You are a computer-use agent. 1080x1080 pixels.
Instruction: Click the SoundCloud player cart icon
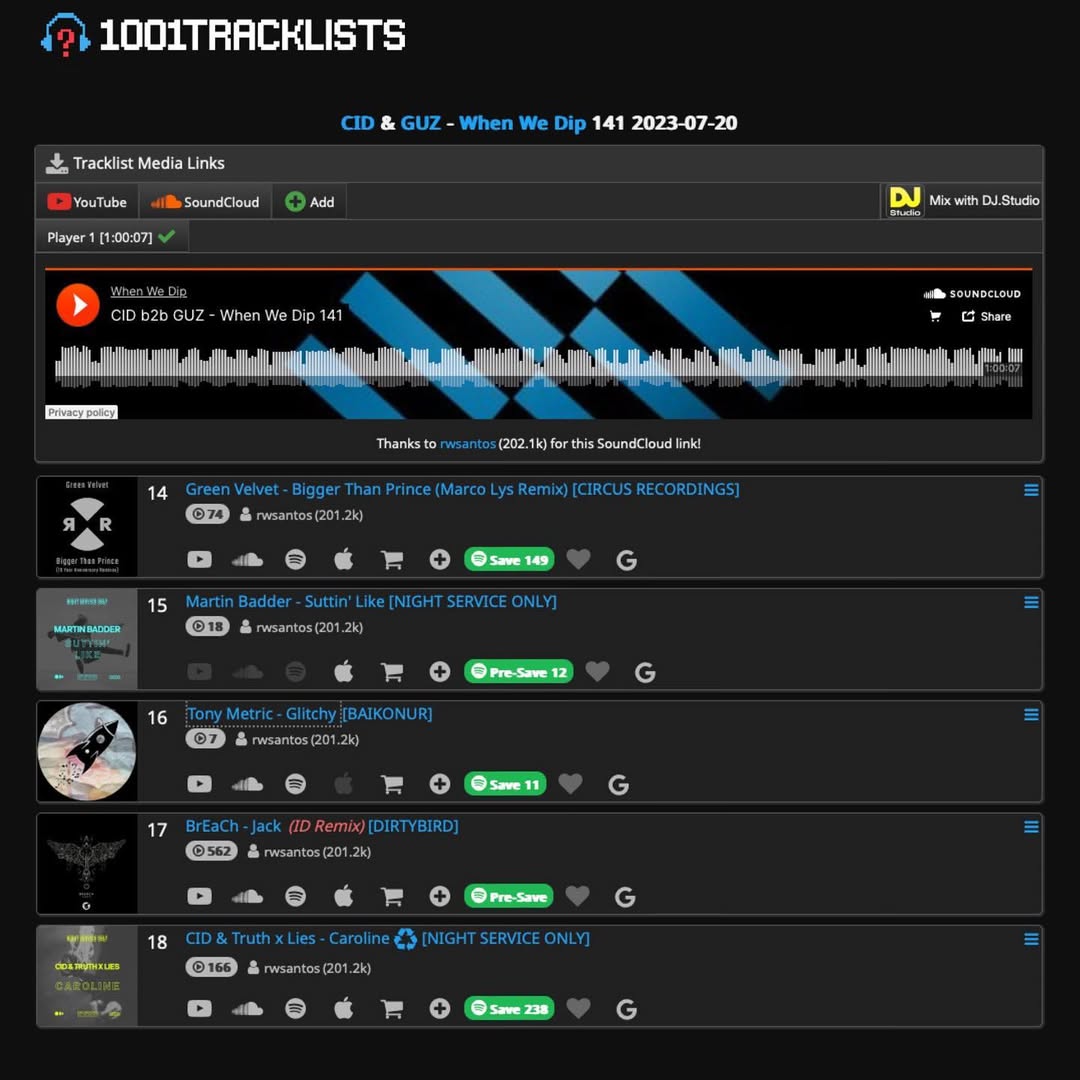(935, 316)
